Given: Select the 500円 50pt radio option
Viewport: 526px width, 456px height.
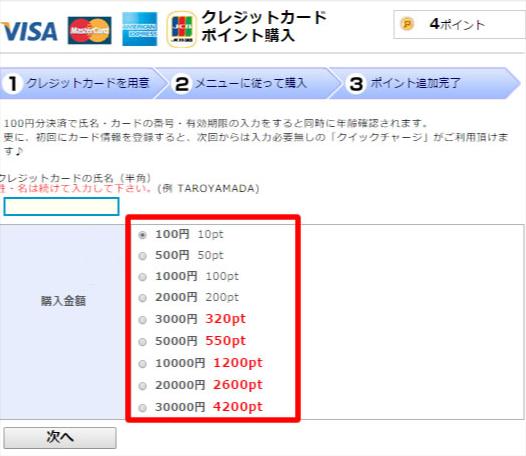Looking at the screenshot, I should coord(143,256).
